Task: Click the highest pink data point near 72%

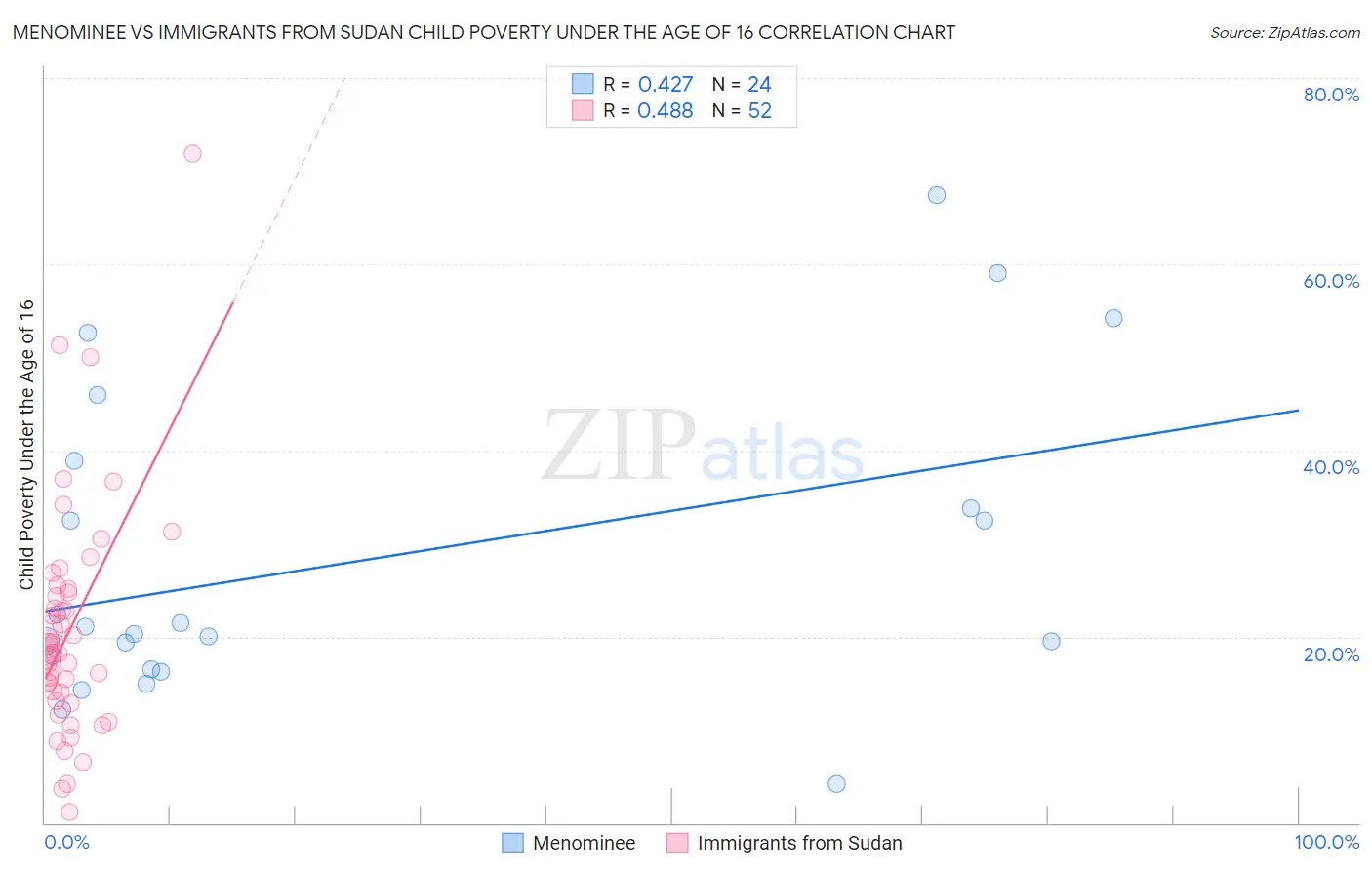Action: [192, 153]
